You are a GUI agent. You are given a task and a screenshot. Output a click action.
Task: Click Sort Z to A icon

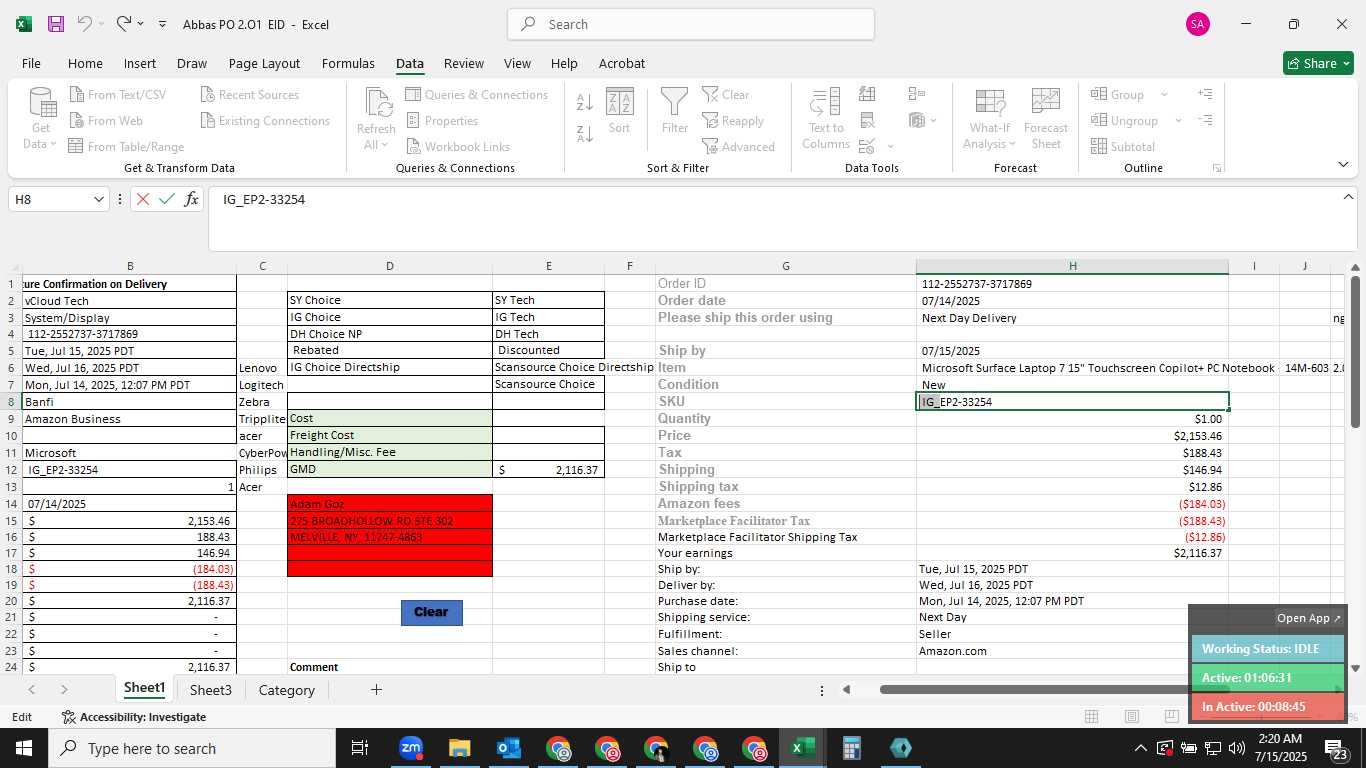click(585, 133)
